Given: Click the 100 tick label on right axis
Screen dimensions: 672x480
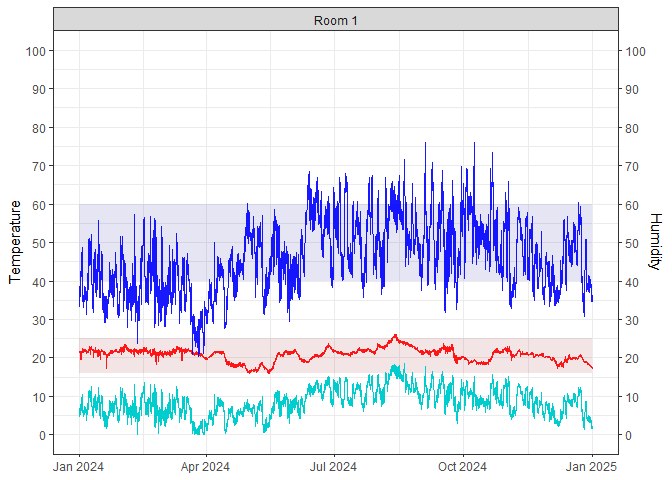Looking at the screenshot, I should point(635,51).
